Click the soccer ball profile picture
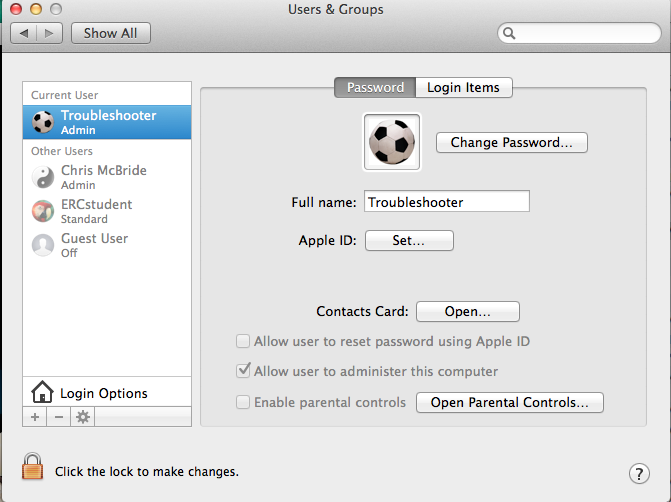 (x=392, y=142)
